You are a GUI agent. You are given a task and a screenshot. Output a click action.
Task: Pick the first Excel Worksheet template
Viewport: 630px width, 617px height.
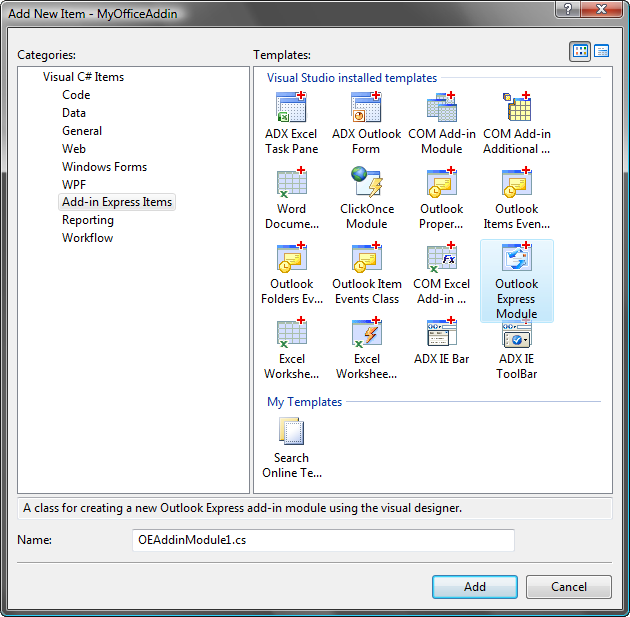[291, 349]
